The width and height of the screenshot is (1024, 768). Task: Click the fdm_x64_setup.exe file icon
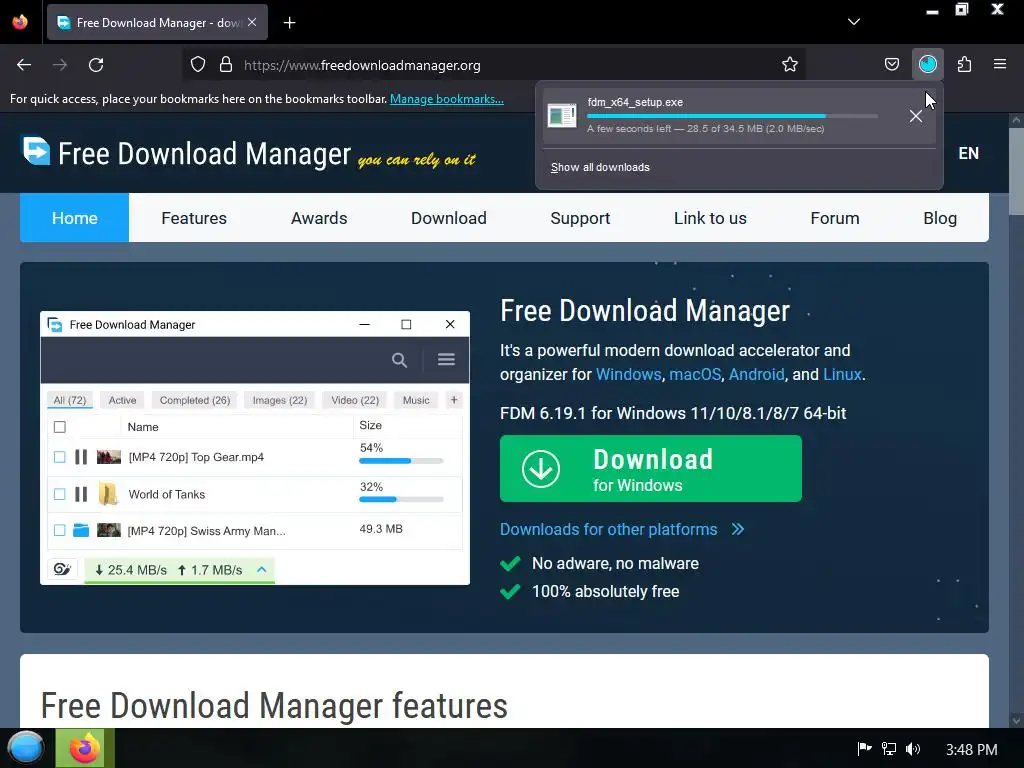click(x=562, y=116)
